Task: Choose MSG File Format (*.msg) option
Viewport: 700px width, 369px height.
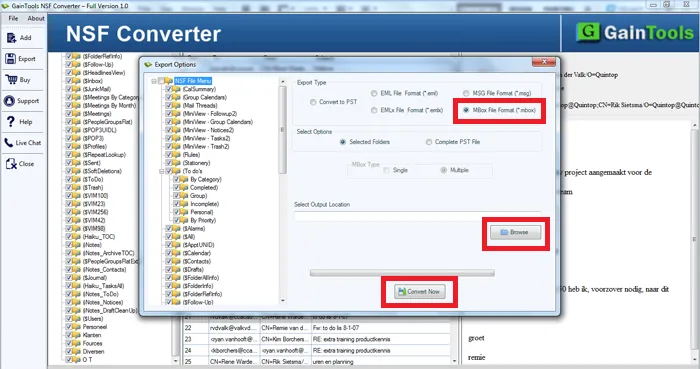Action: coord(497,93)
